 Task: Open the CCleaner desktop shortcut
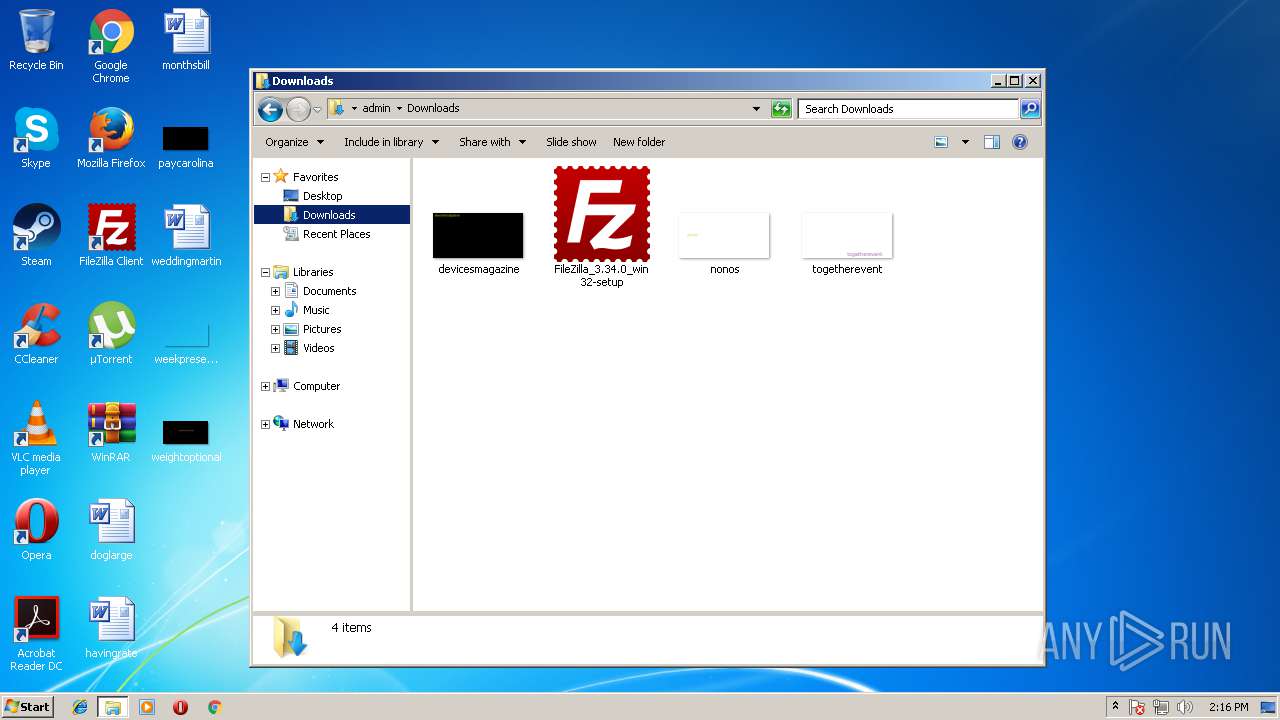pyautogui.click(x=36, y=334)
